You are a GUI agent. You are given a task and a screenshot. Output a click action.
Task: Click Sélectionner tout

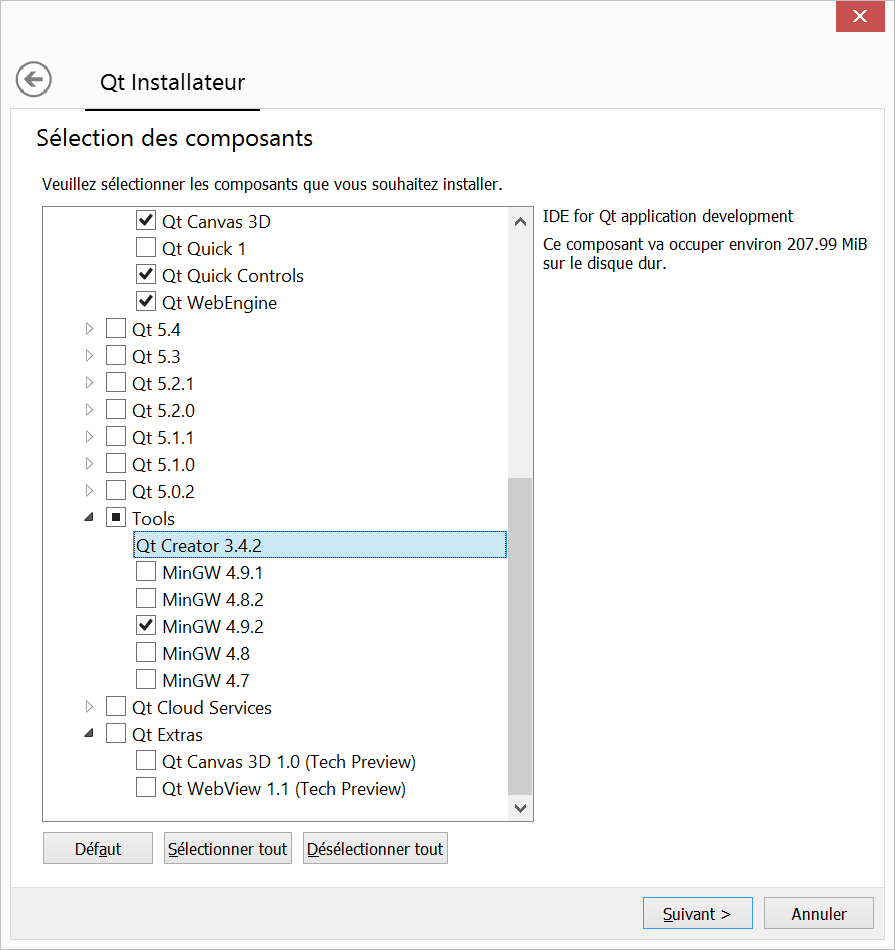pos(228,848)
